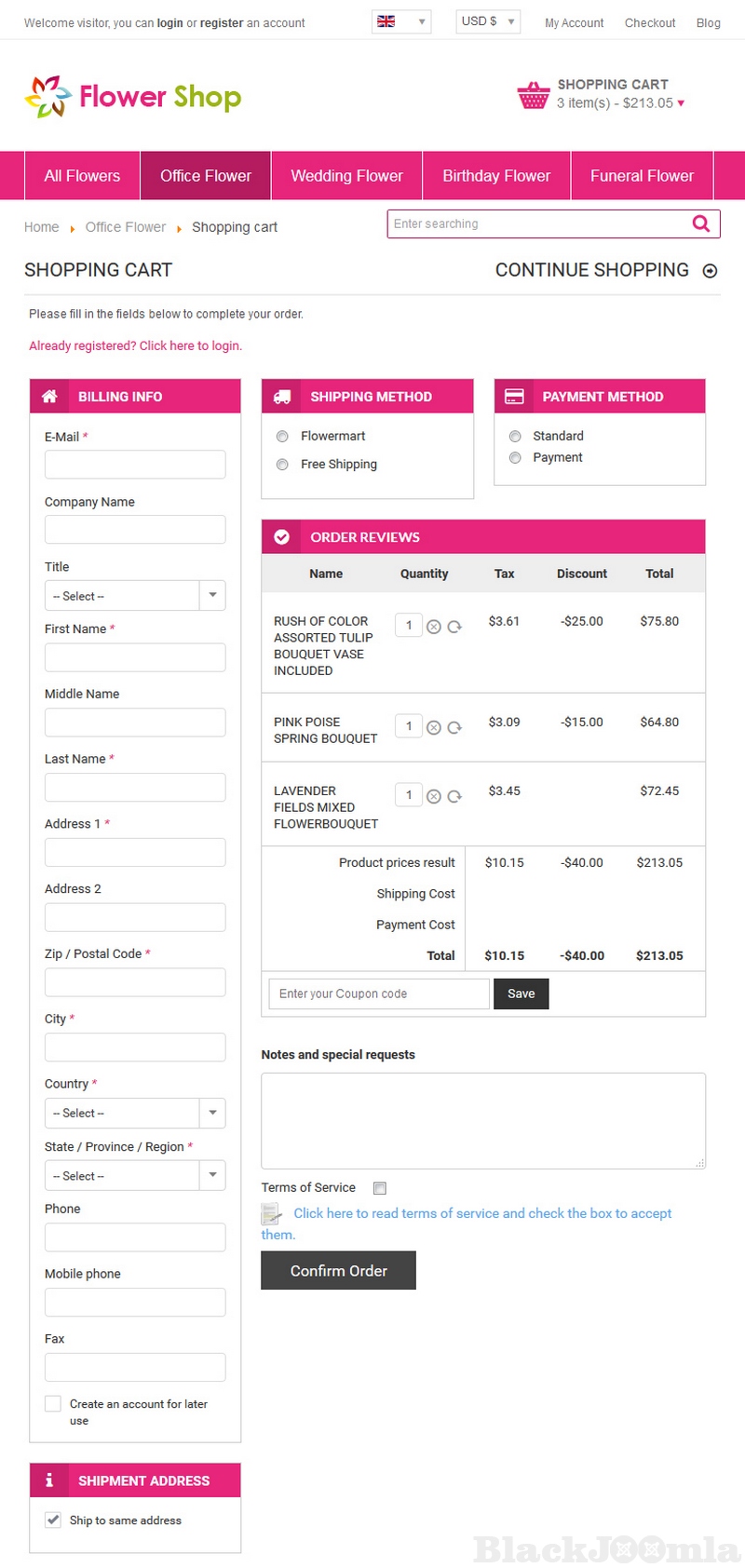Open the Country dropdown
745x1568 pixels.
[x=135, y=1113]
